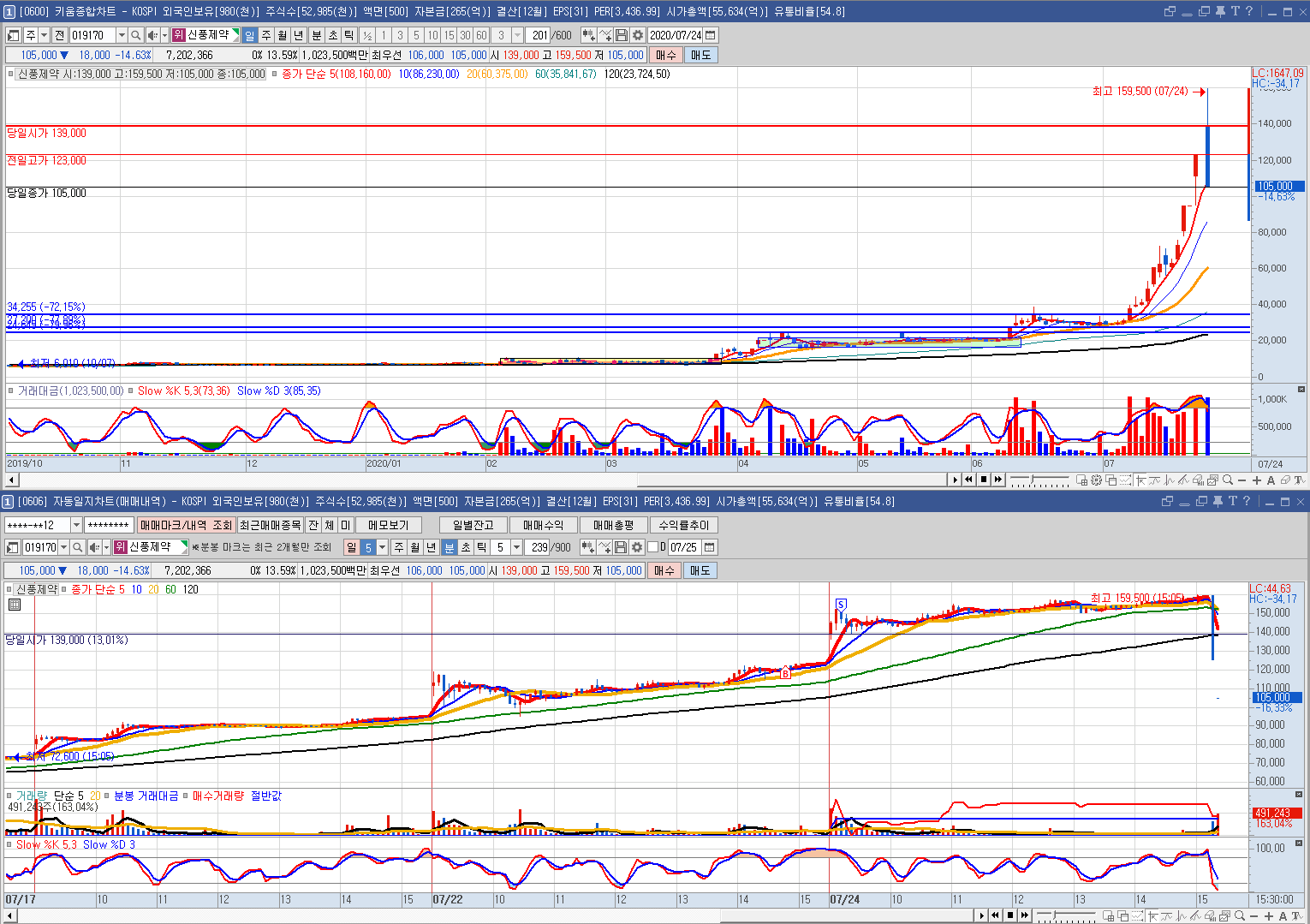Select 분 (minute) period in lower chart toolbar
The width and height of the screenshot is (1310, 924).
(x=450, y=547)
